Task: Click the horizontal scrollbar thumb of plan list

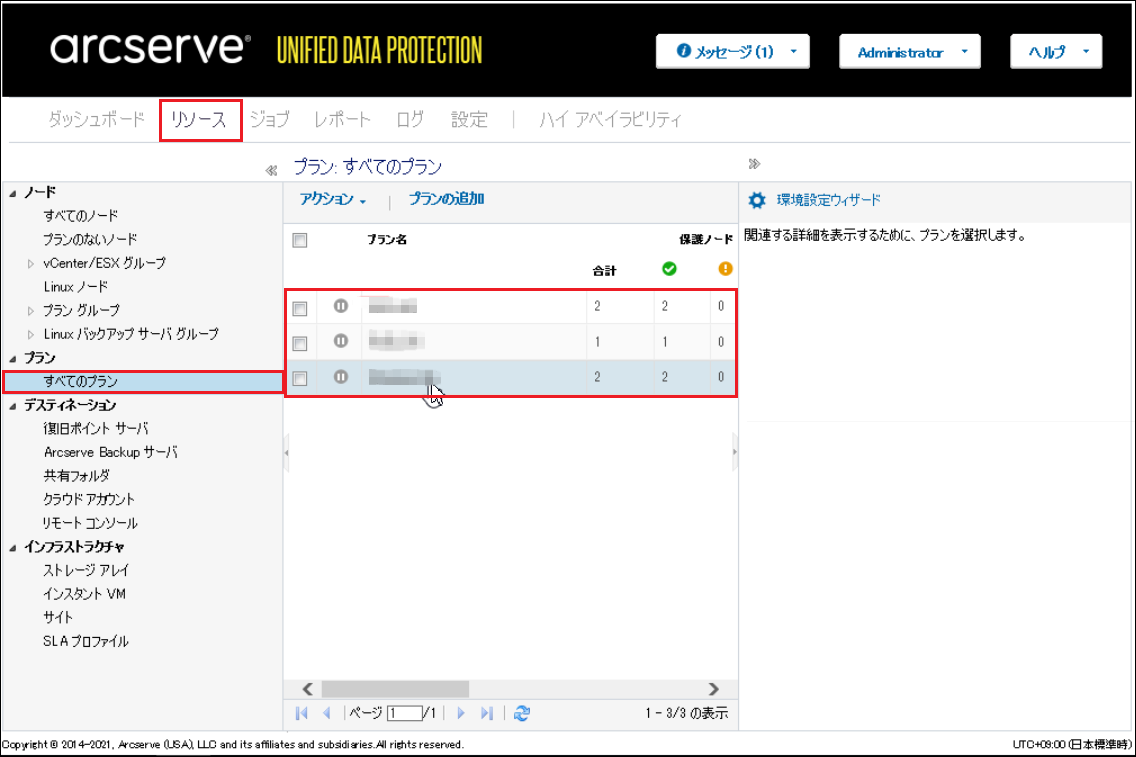Action: pos(395,689)
